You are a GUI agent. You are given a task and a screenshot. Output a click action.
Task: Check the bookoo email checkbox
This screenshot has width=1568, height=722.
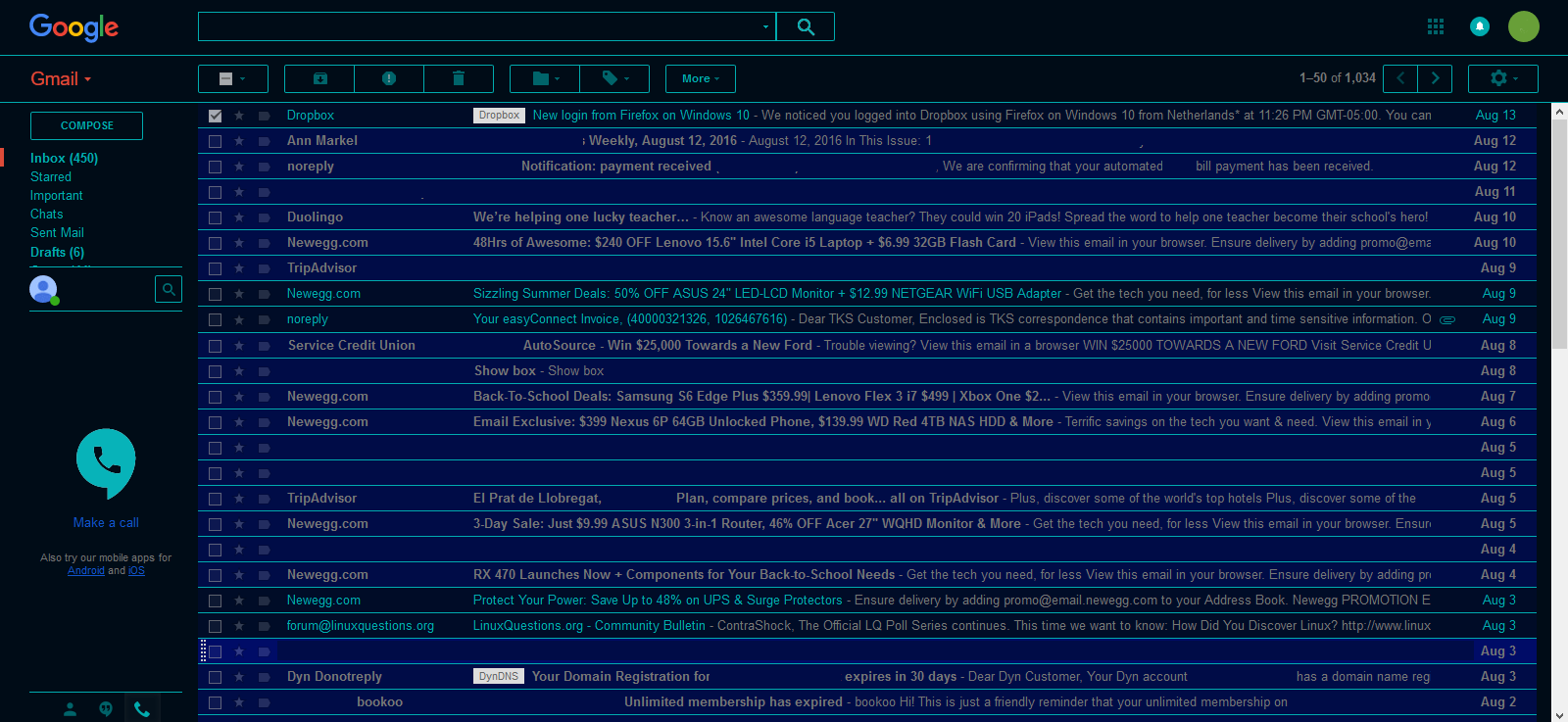[215, 702]
